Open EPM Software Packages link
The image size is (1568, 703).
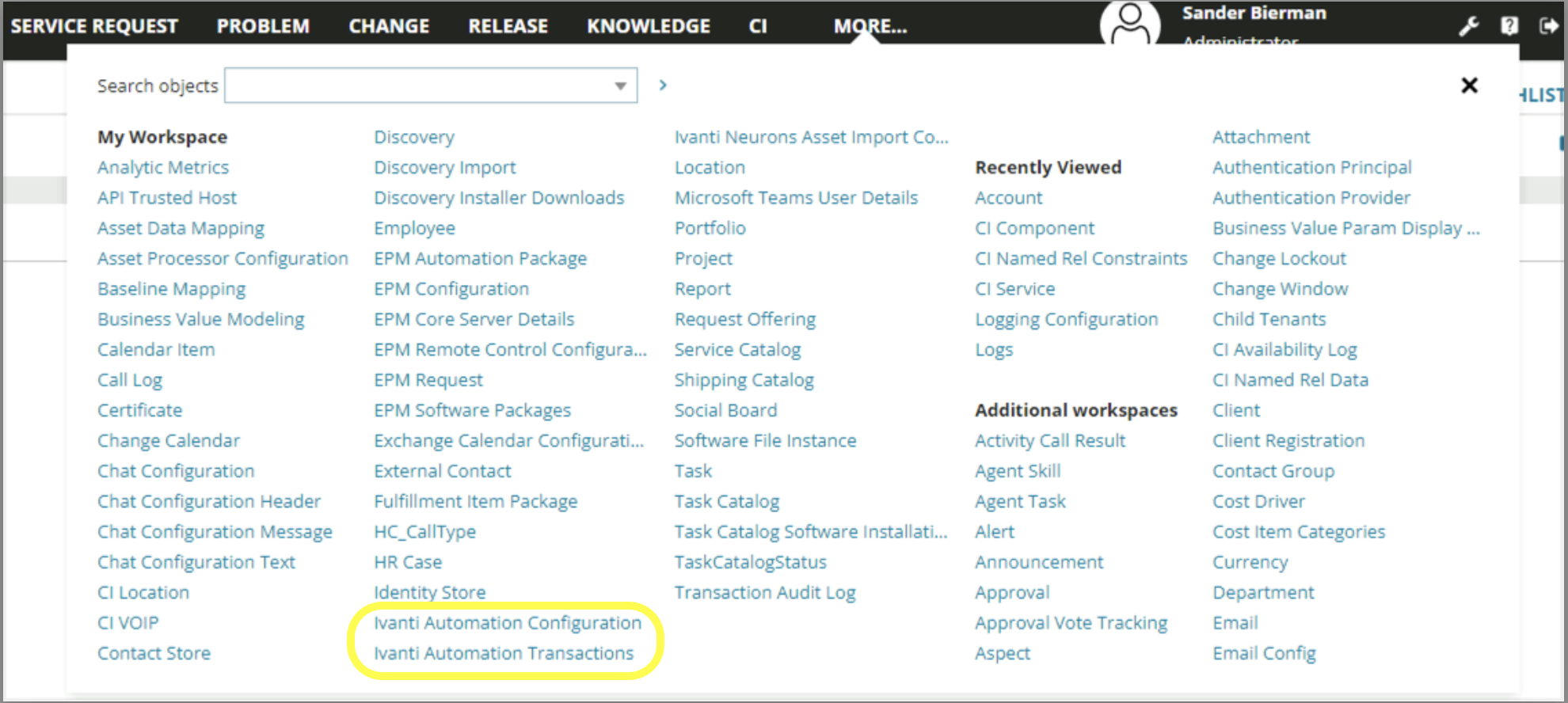pos(472,410)
